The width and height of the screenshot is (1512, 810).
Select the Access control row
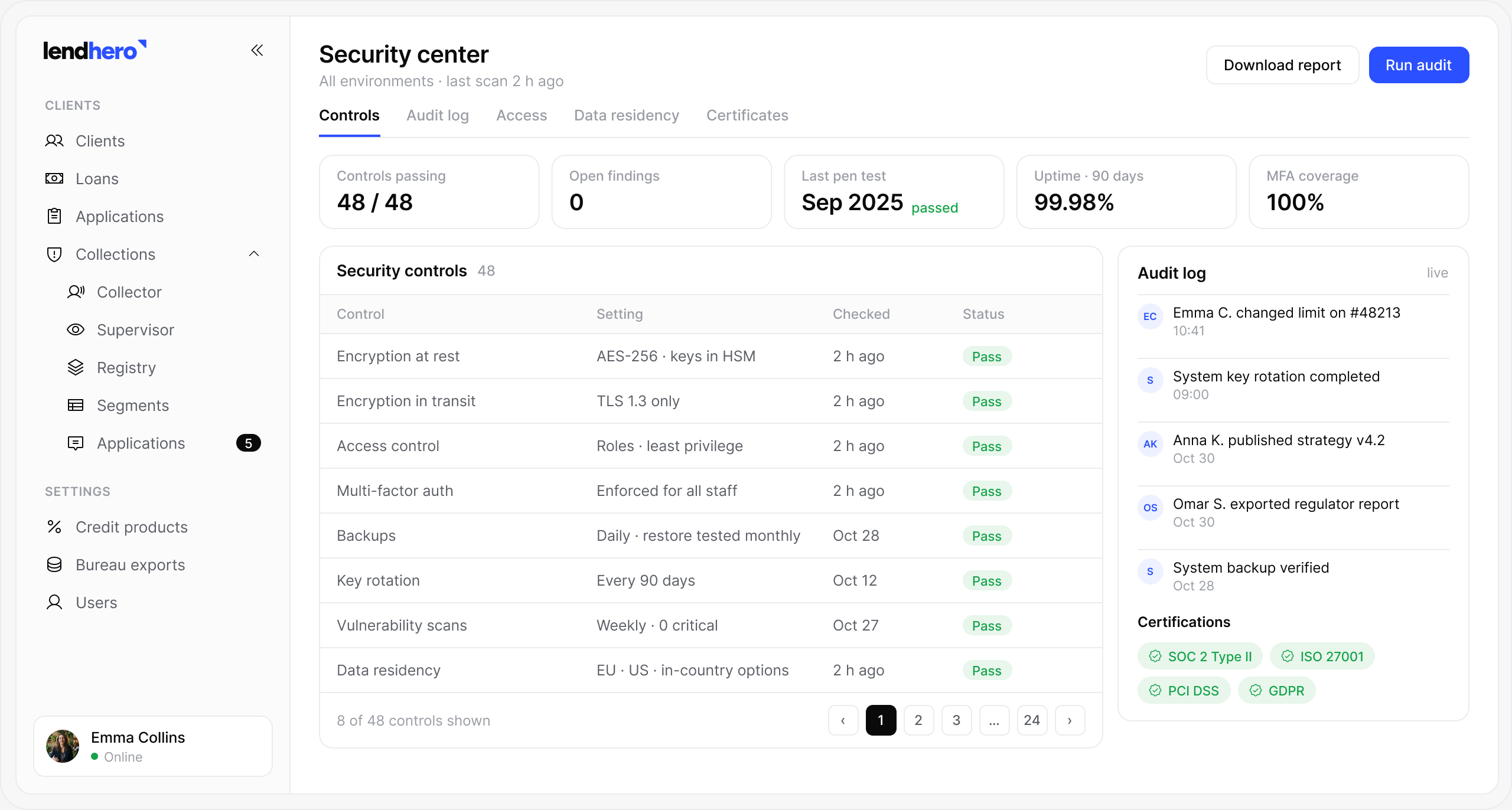coord(711,446)
